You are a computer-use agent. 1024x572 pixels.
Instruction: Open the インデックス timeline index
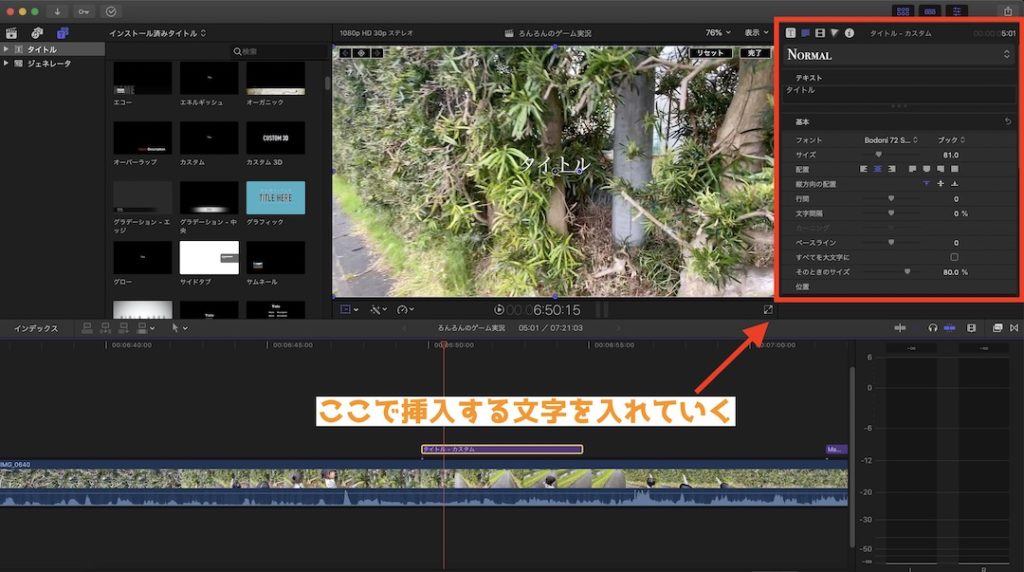pos(36,328)
